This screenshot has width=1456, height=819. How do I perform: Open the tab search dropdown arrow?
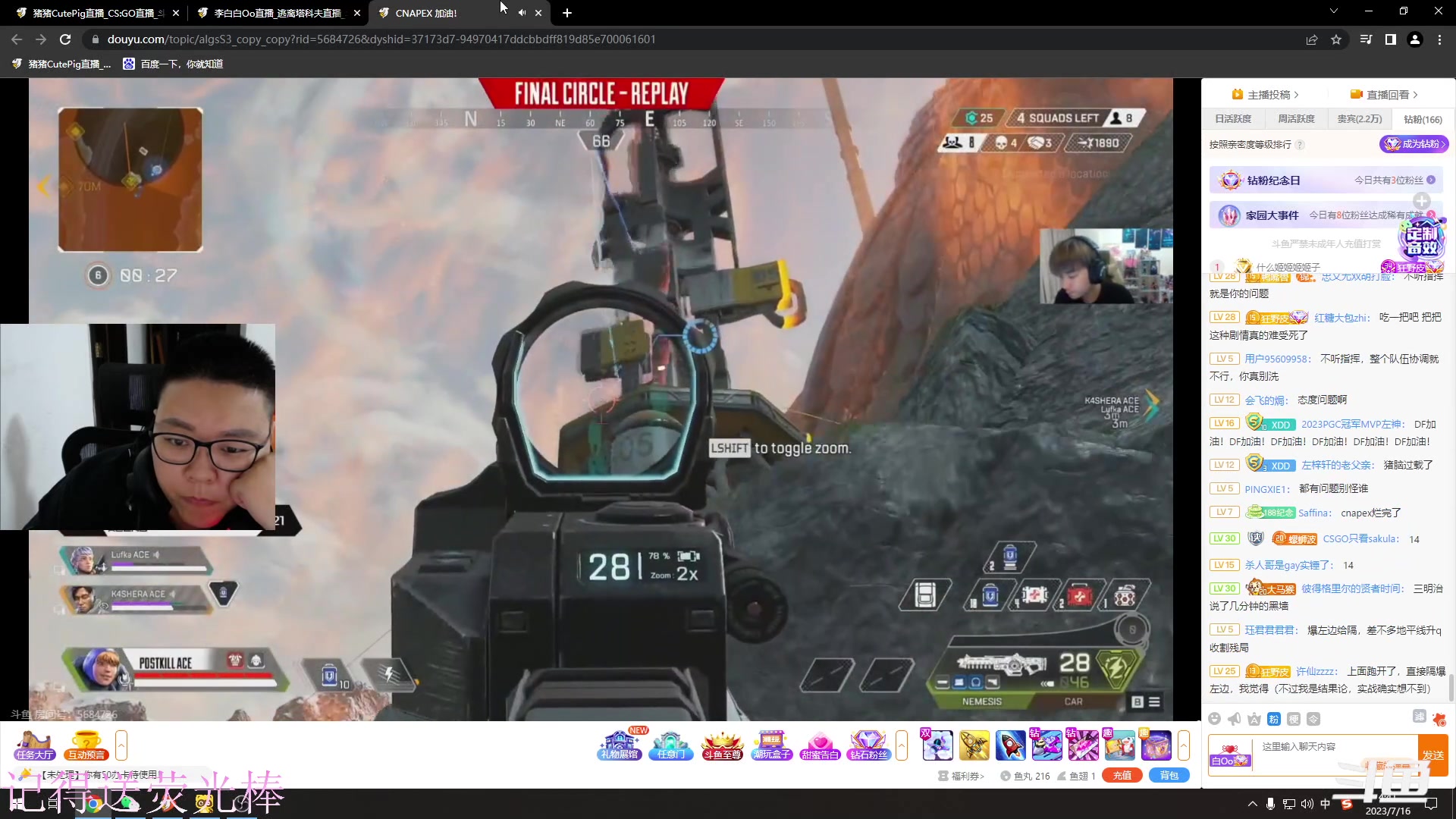[1334, 11]
